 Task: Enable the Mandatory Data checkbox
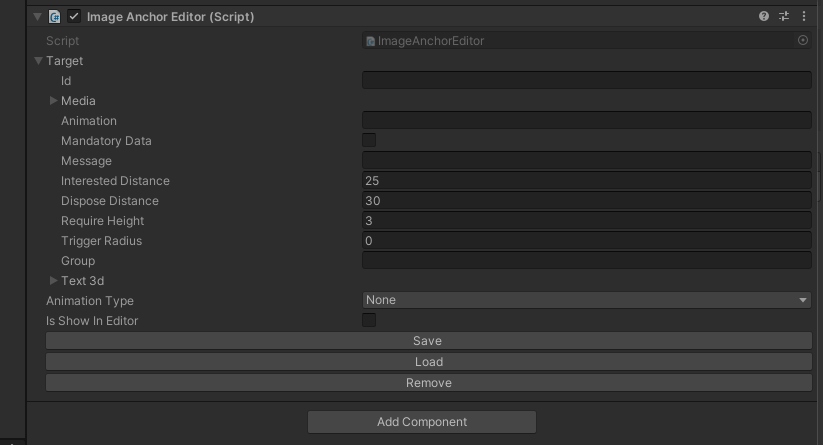point(369,141)
